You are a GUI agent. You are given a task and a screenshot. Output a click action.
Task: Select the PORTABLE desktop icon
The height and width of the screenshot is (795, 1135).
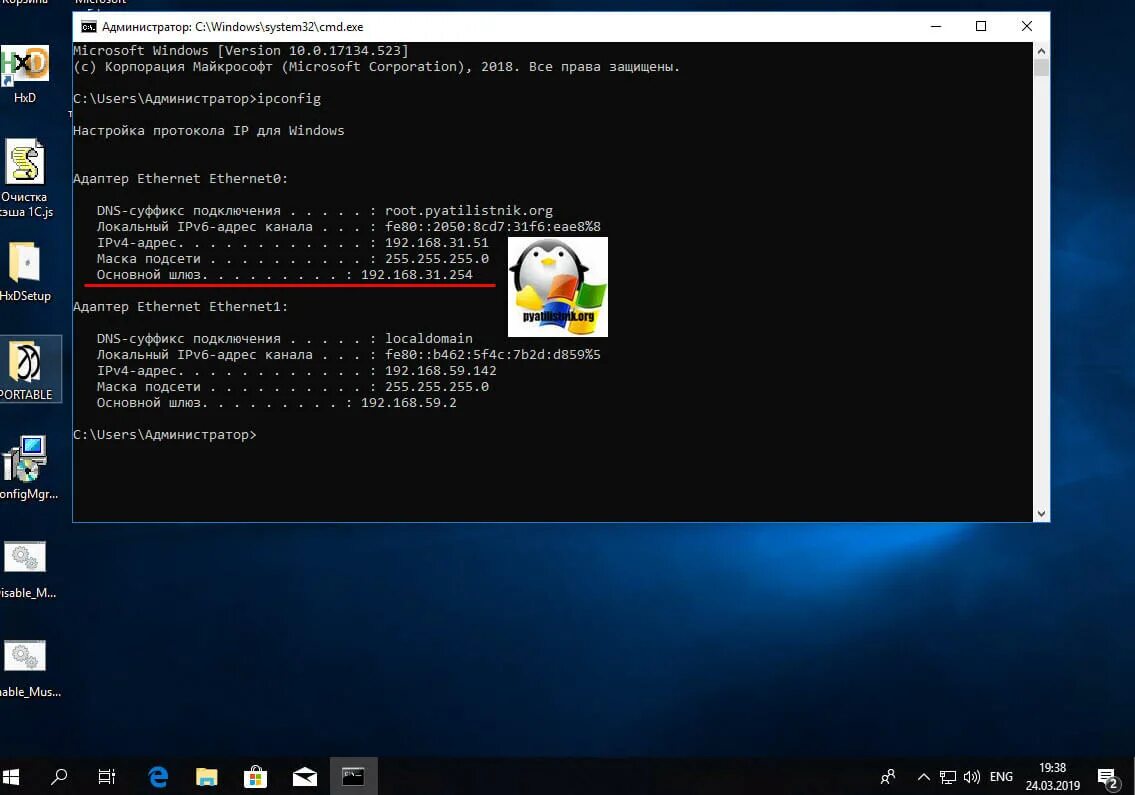coord(28,369)
